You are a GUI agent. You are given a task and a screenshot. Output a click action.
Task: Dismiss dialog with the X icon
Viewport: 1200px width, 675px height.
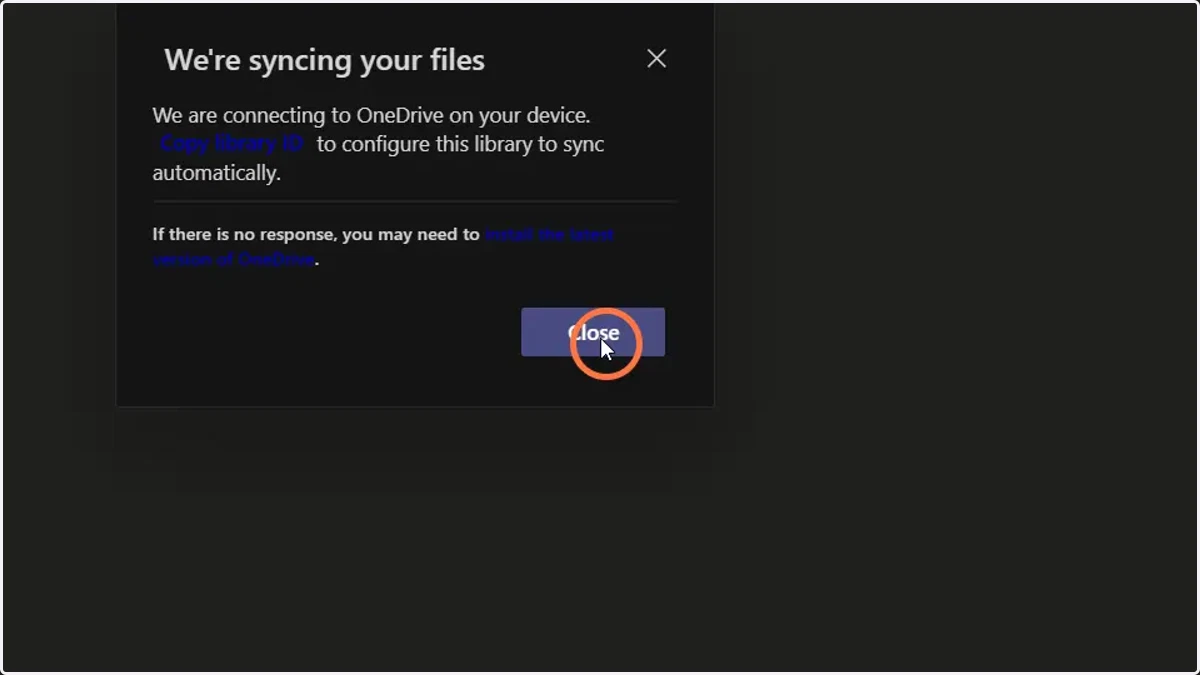(656, 59)
